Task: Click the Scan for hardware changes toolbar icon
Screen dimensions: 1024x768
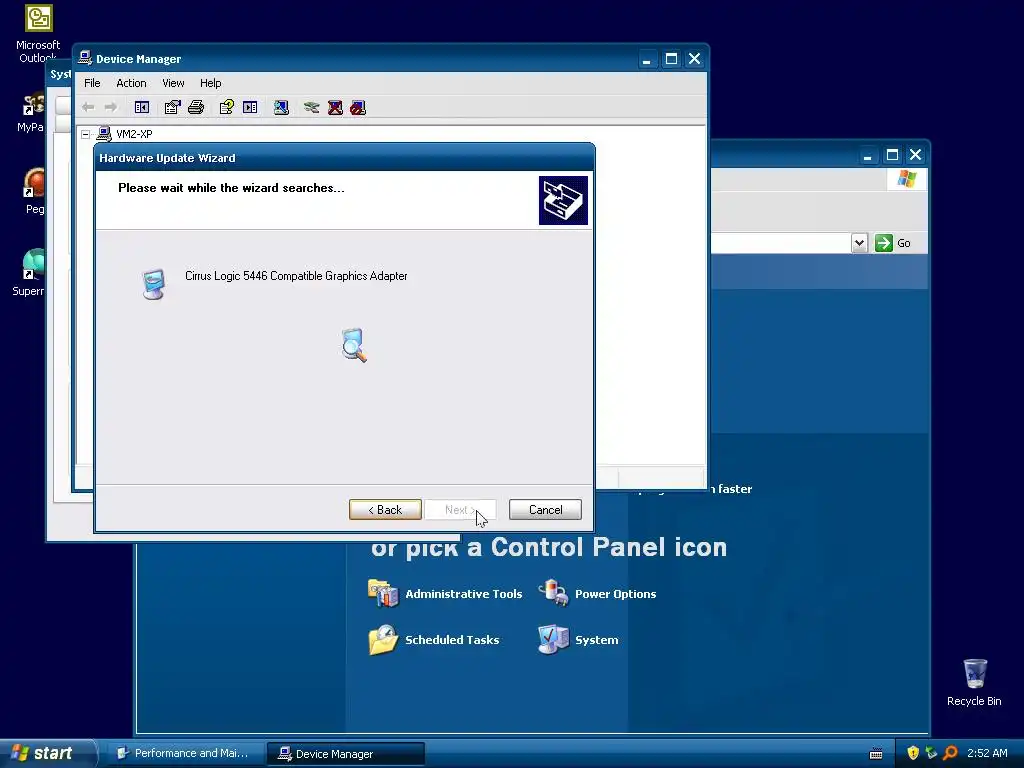Action: pyautogui.click(x=281, y=107)
